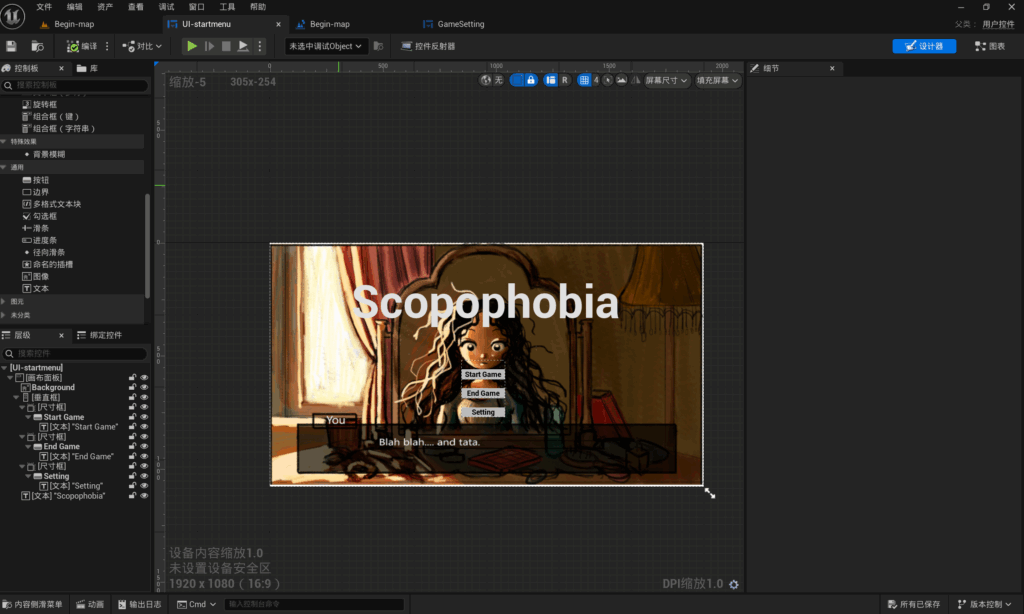This screenshot has height=614, width=1024.
Task: Toggle the blue widget outline button
Action: pyautogui.click(x=517, y=80)
